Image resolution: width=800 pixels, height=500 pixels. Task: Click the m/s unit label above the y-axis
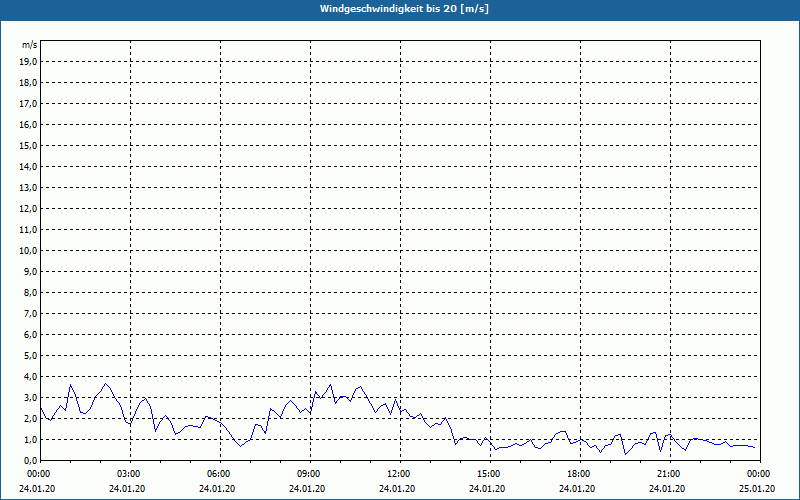(x=29, y=45)
